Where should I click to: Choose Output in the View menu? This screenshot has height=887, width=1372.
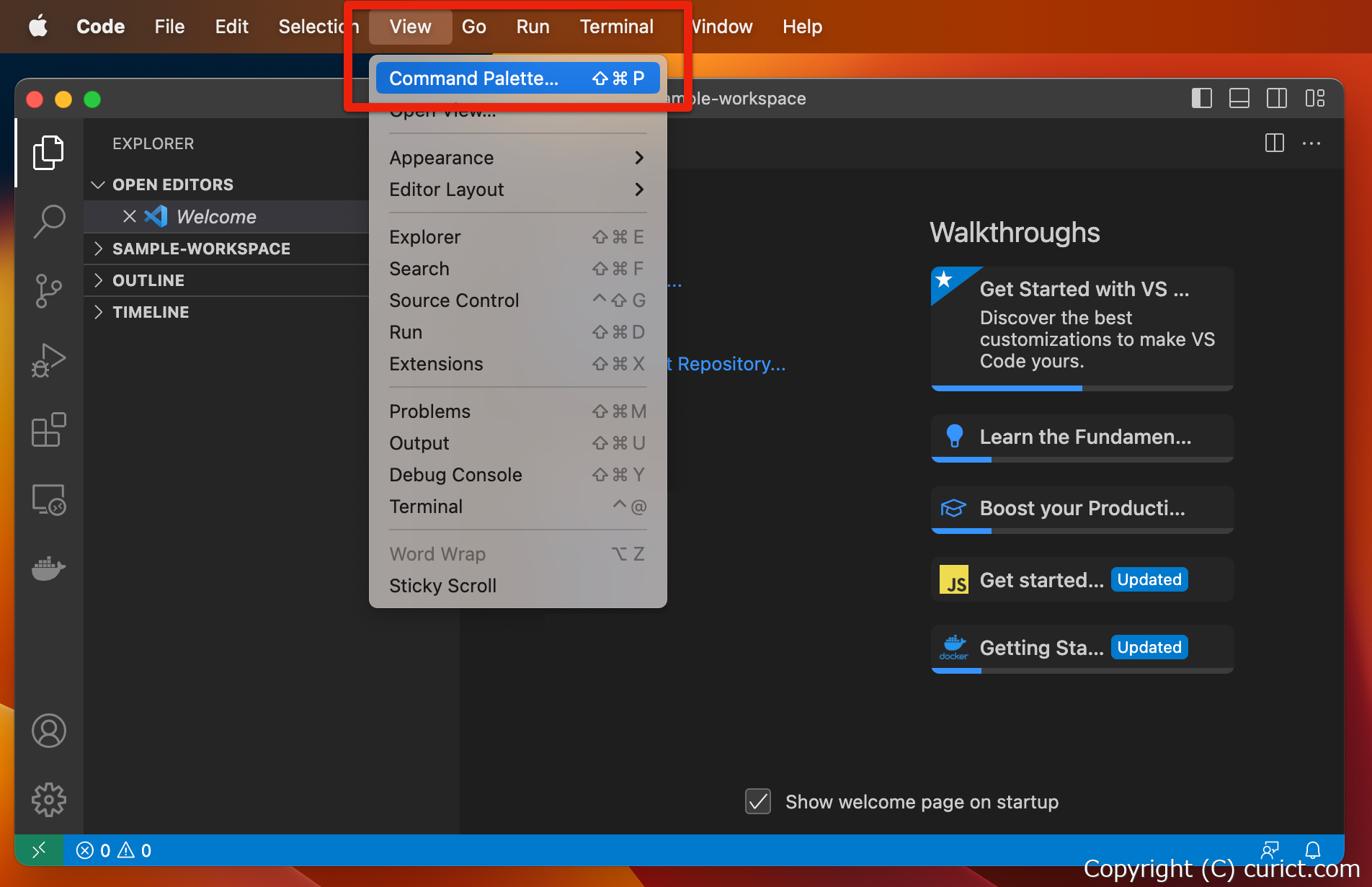point(517,443)
